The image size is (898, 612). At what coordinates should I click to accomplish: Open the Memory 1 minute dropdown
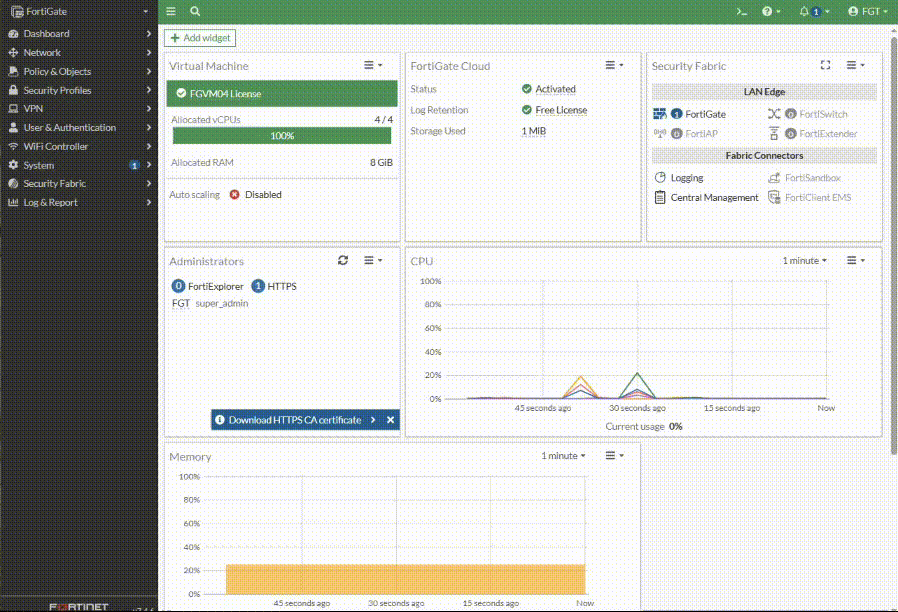(x=563, y=455)
